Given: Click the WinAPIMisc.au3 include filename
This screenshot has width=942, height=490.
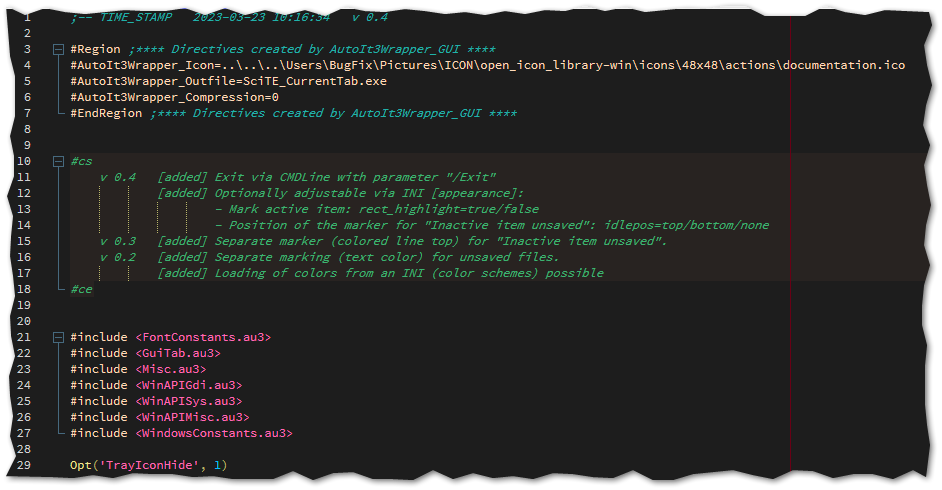Looking at the screenshot, I should (192, 417).
